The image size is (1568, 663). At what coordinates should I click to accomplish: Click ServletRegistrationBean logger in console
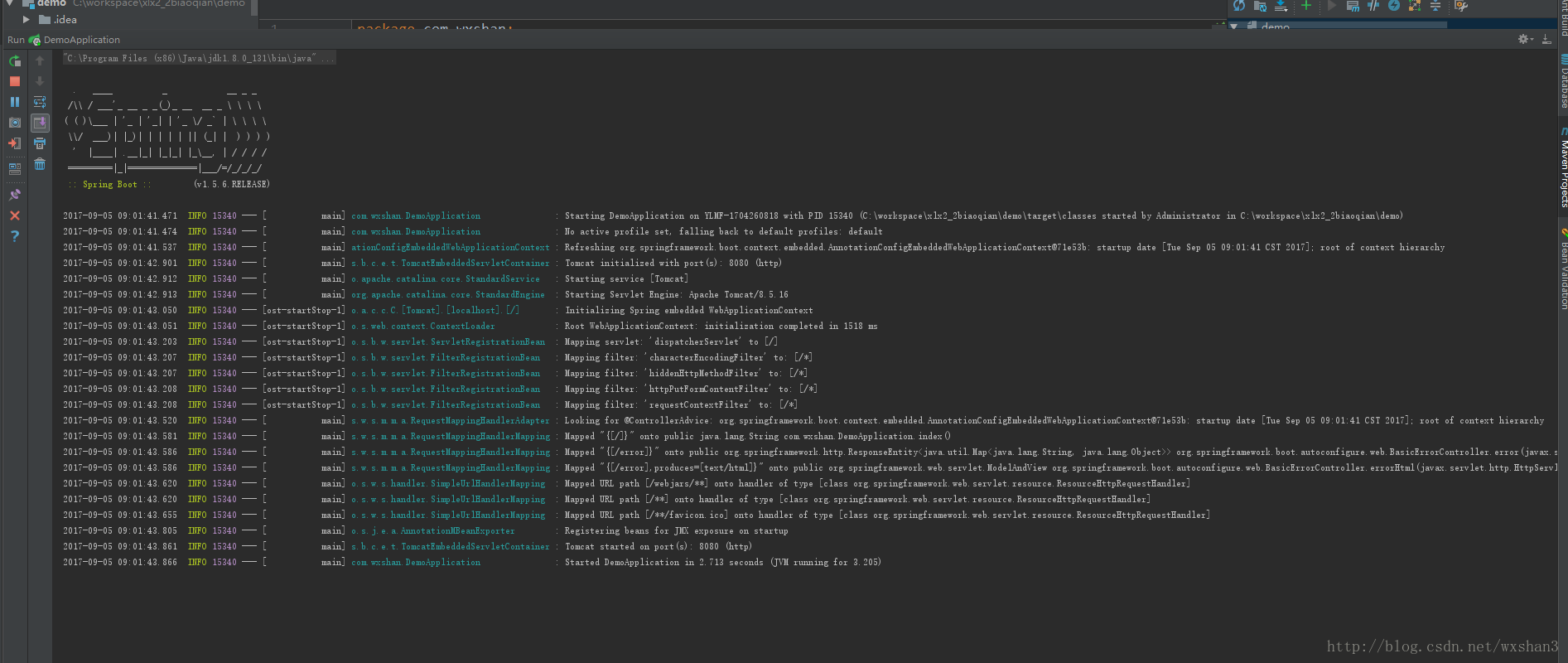pos(448,341)
